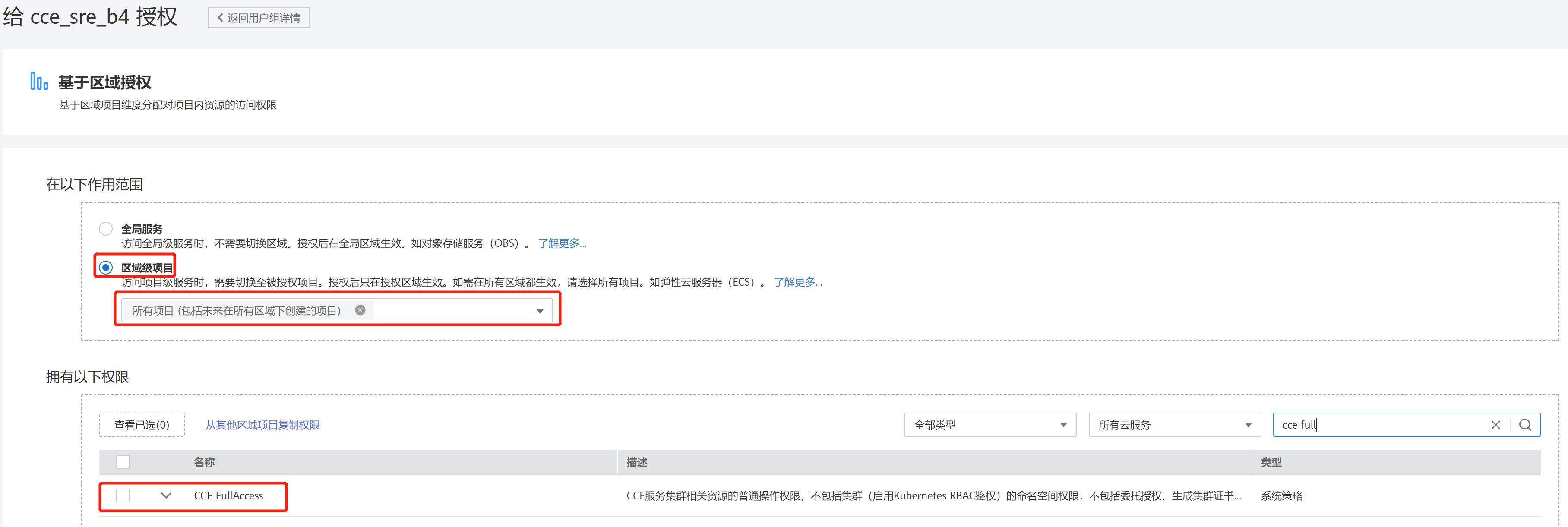Image resolution: width=1568 pixels, height=527 pixels.
Task: Click the CCE FullAccess policy name
Action: point(228,495)
